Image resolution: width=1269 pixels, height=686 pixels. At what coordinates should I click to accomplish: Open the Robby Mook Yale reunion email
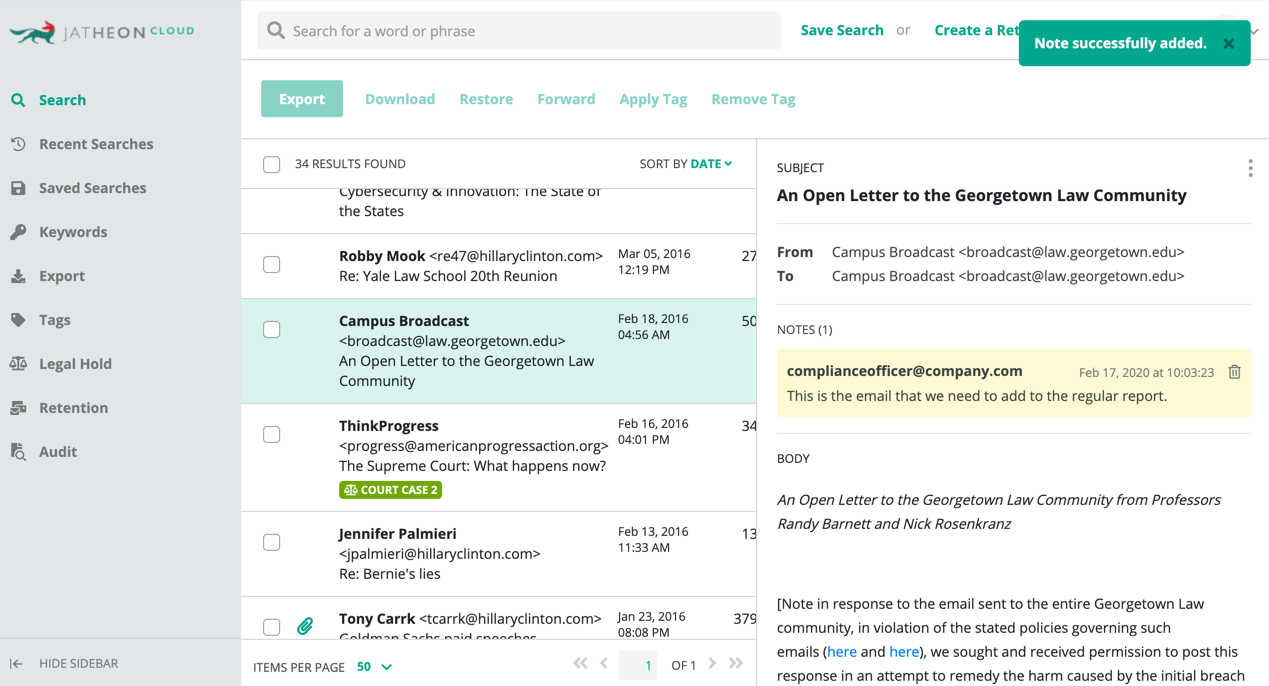point(498,266)
